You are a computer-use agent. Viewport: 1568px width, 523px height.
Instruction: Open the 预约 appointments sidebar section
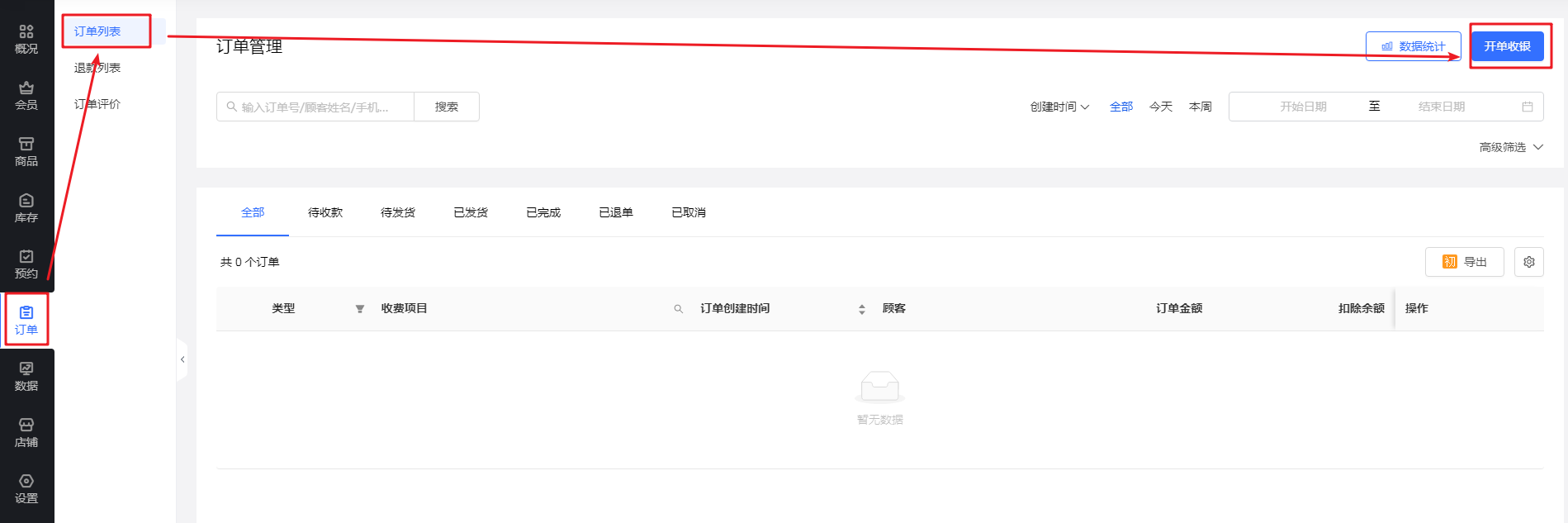[26, 264]
